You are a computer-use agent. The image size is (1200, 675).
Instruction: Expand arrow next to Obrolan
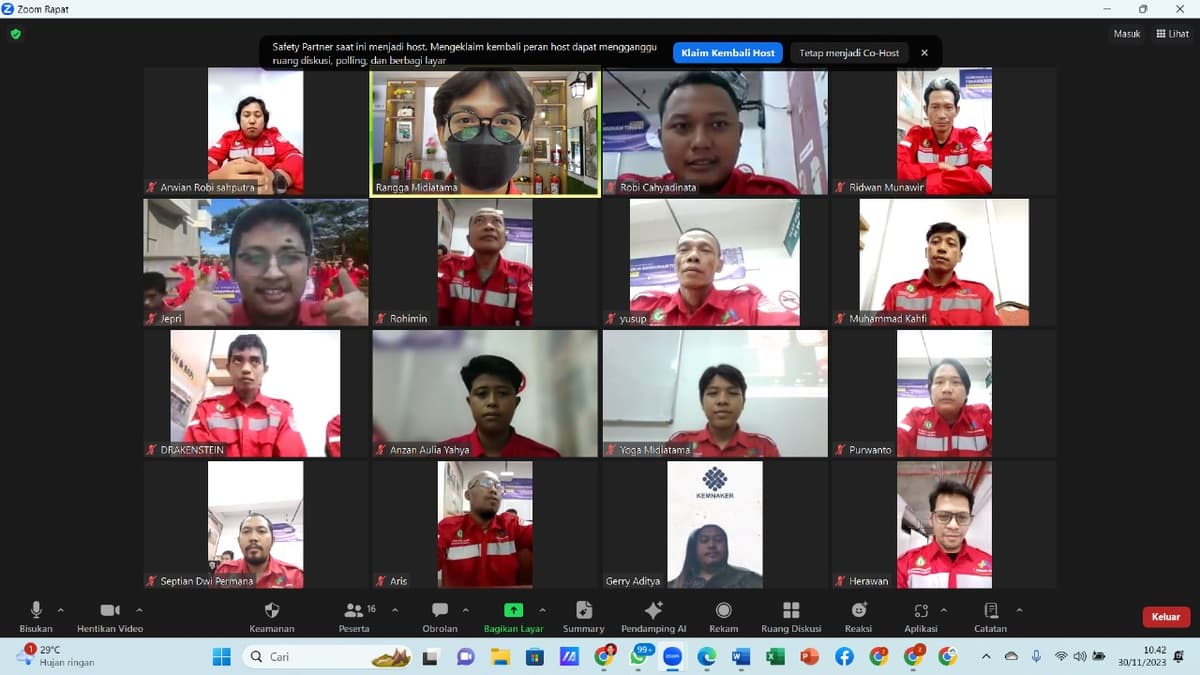[x=465, y=610]
